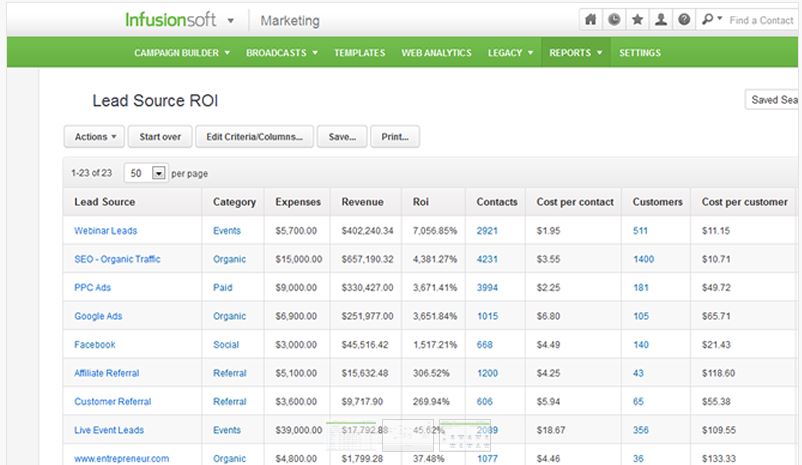View 3994 contacts for PPC Ads

pyautogui.click(x=487, y=287)
